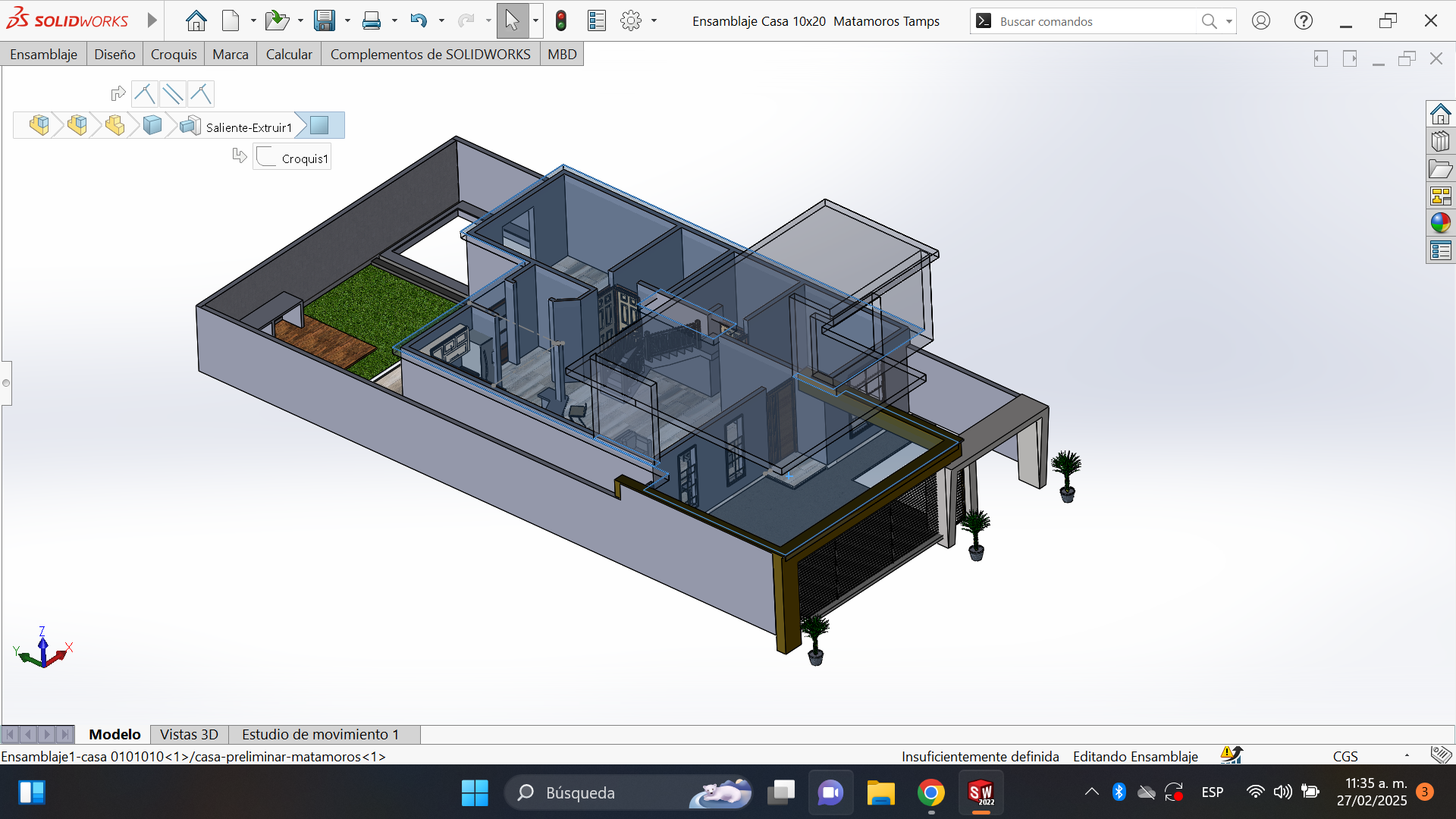Expand the Save dropdown arrow
Image resolution: width=1456 pixels, height=819 pixels.
coord(347,21)
